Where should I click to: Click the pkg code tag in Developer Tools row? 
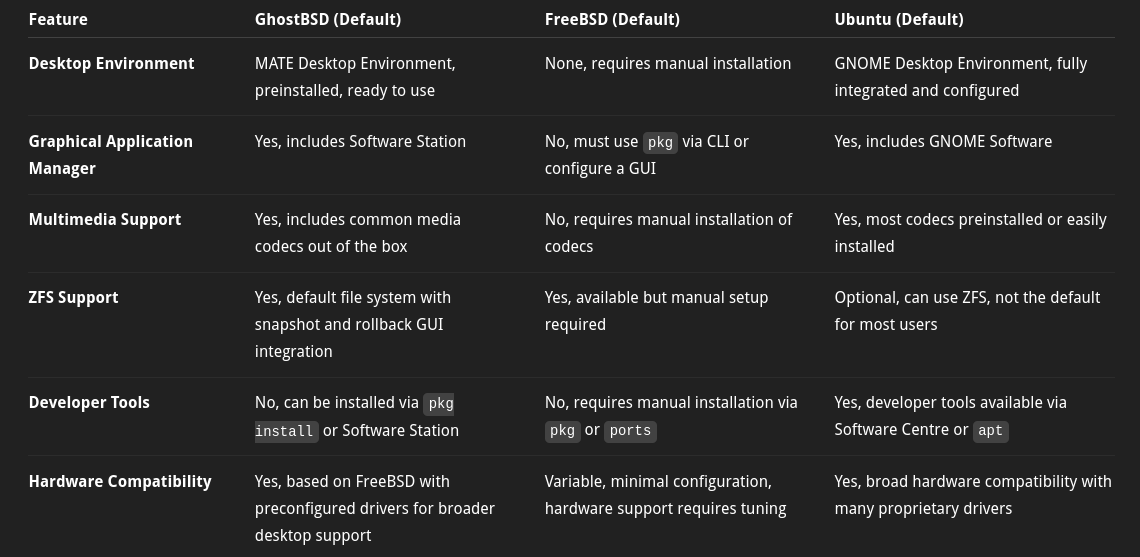(563, 430)
